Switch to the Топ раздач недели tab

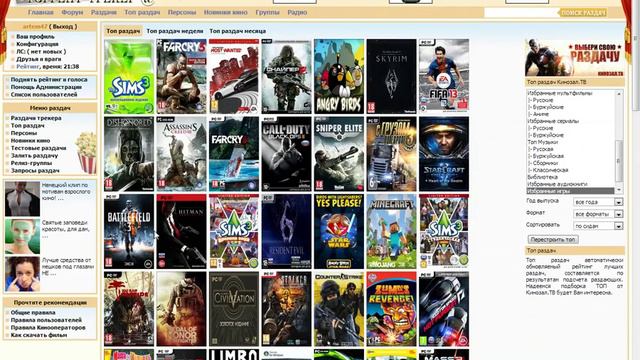[175, 31]
